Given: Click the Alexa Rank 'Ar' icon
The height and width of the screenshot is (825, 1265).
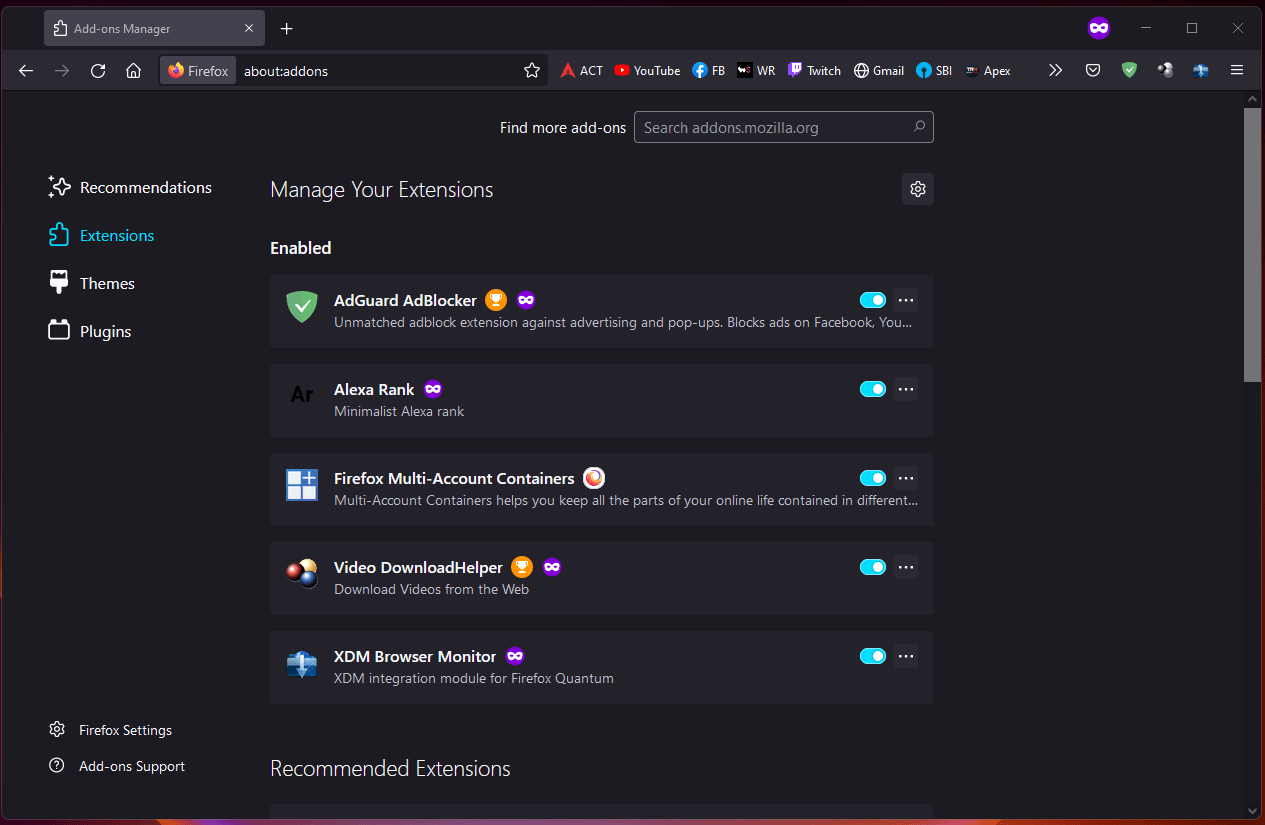Looking at the screenshot, I should pyautogui.click(x=302, y=395).
